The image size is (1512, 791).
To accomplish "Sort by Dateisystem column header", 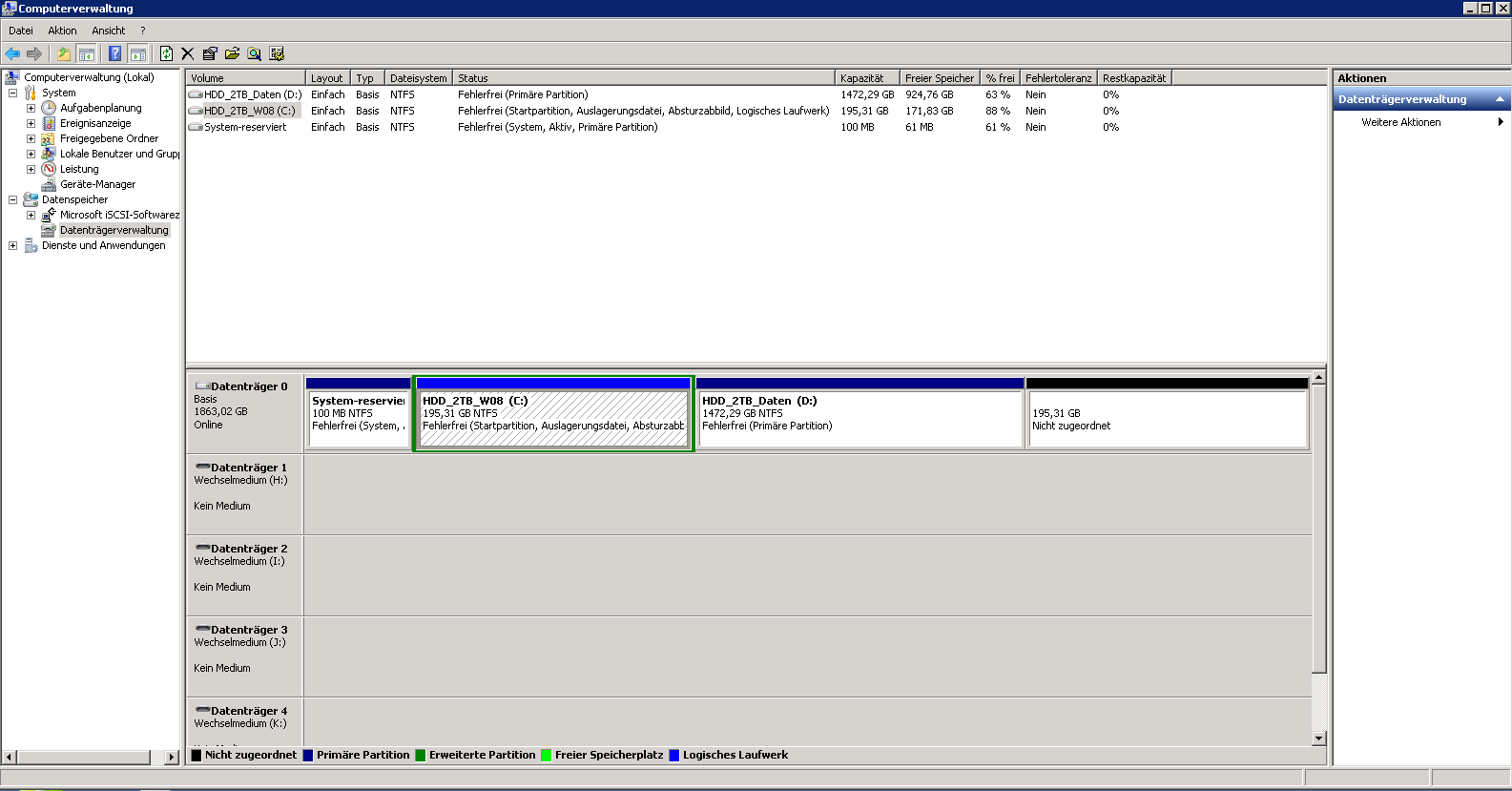I will pos(418,78).
